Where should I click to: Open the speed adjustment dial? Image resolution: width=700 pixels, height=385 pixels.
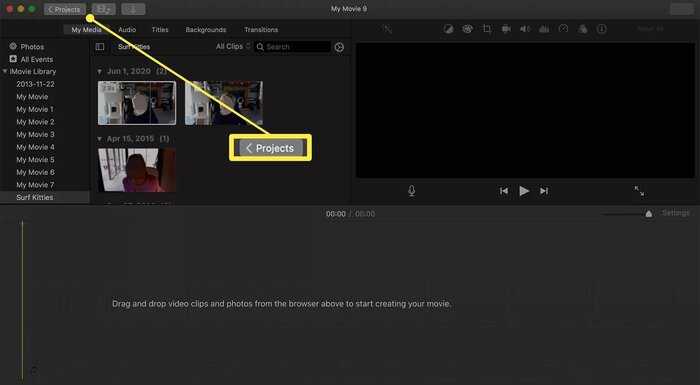click(x=563, y=29)
